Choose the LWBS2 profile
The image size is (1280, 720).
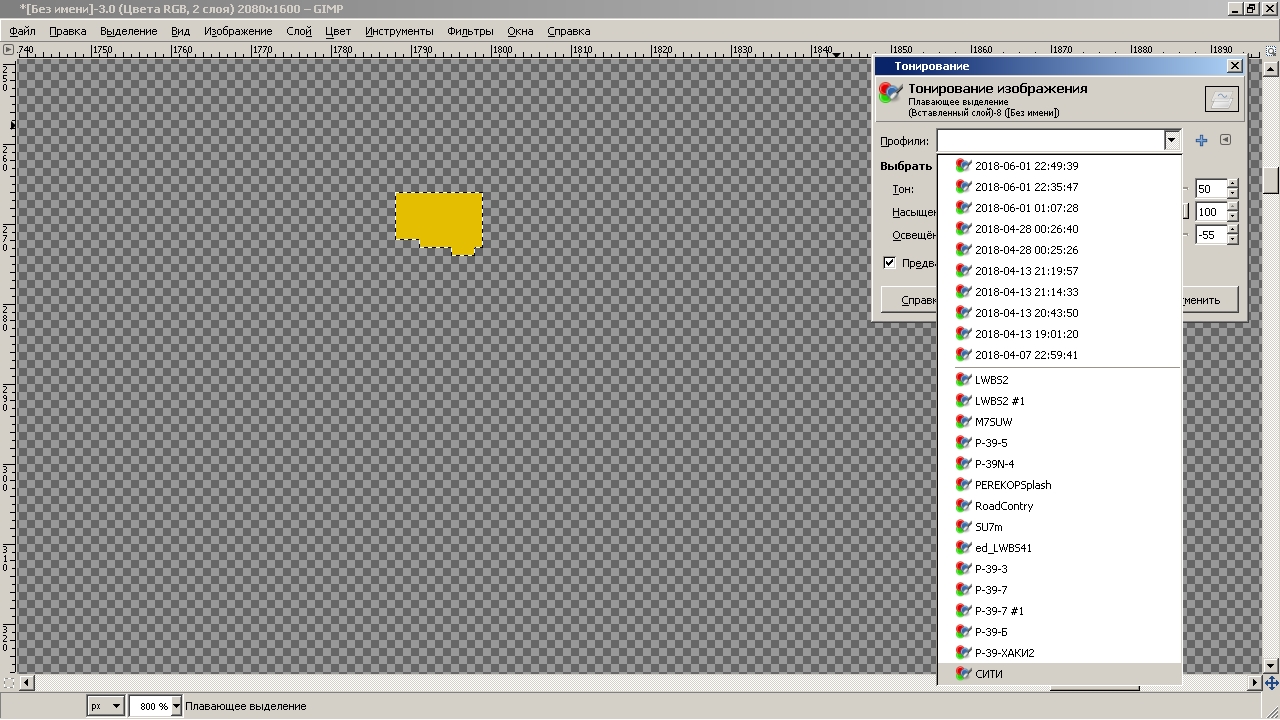[x=1060, y=380]
